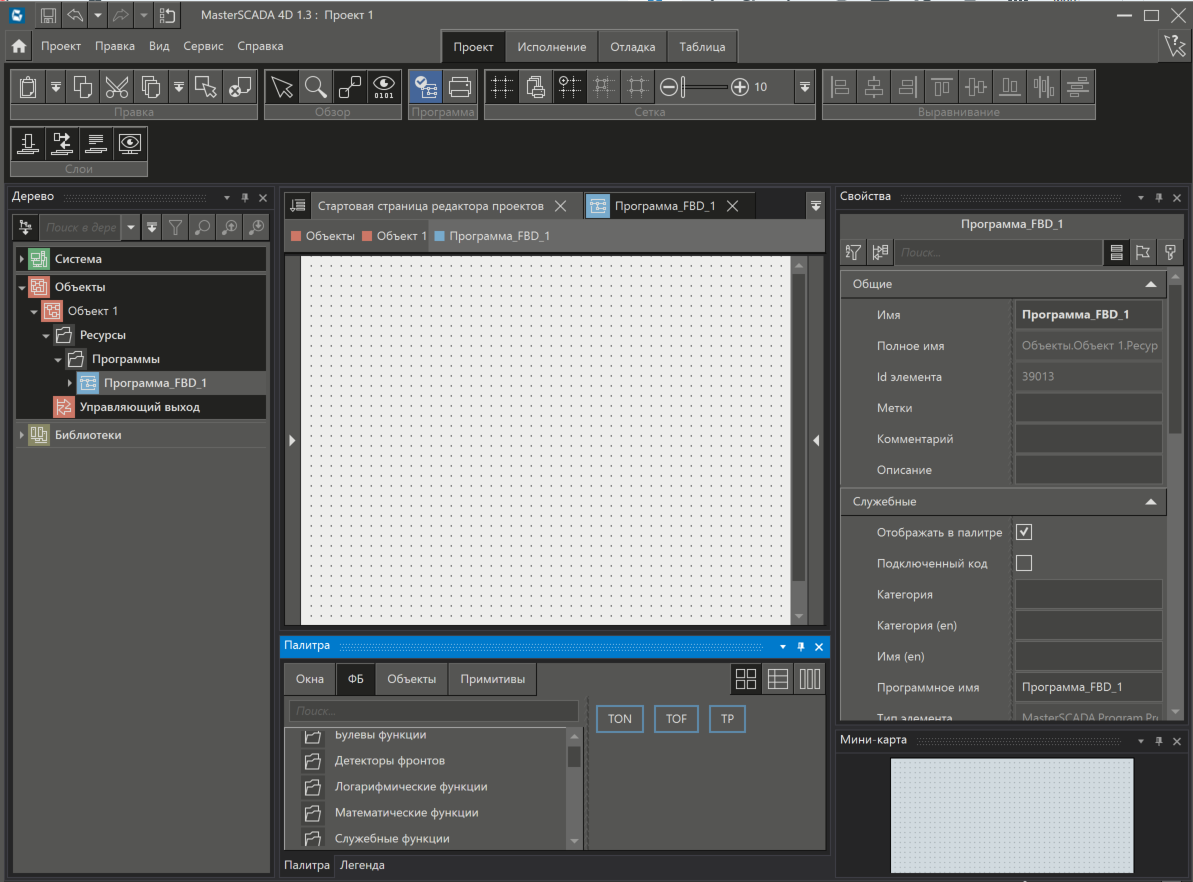Click the printer icon in Программа group

click(x=459, y=87)
